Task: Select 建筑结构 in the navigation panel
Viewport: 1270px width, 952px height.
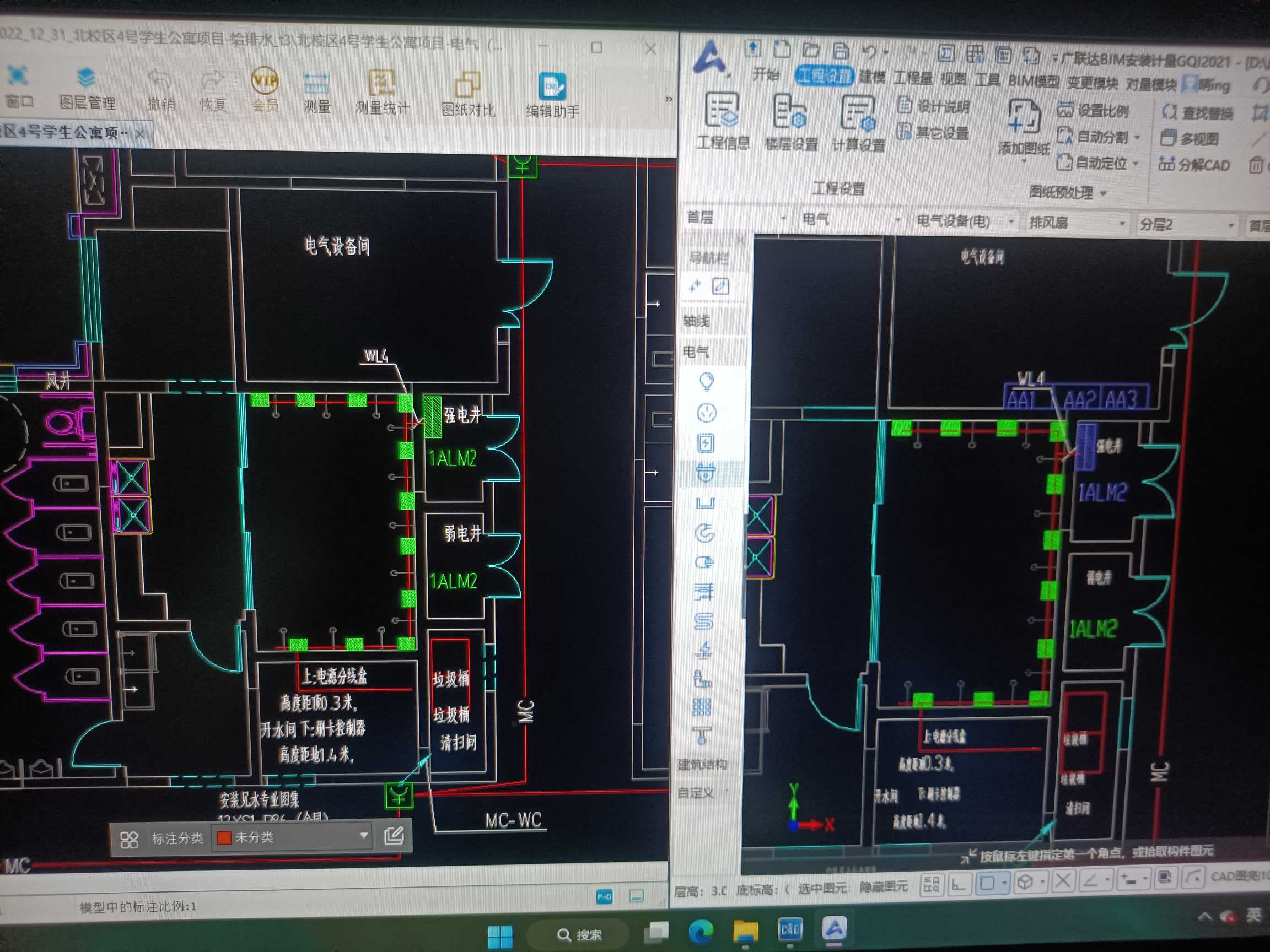Action: tap(703, 764)
